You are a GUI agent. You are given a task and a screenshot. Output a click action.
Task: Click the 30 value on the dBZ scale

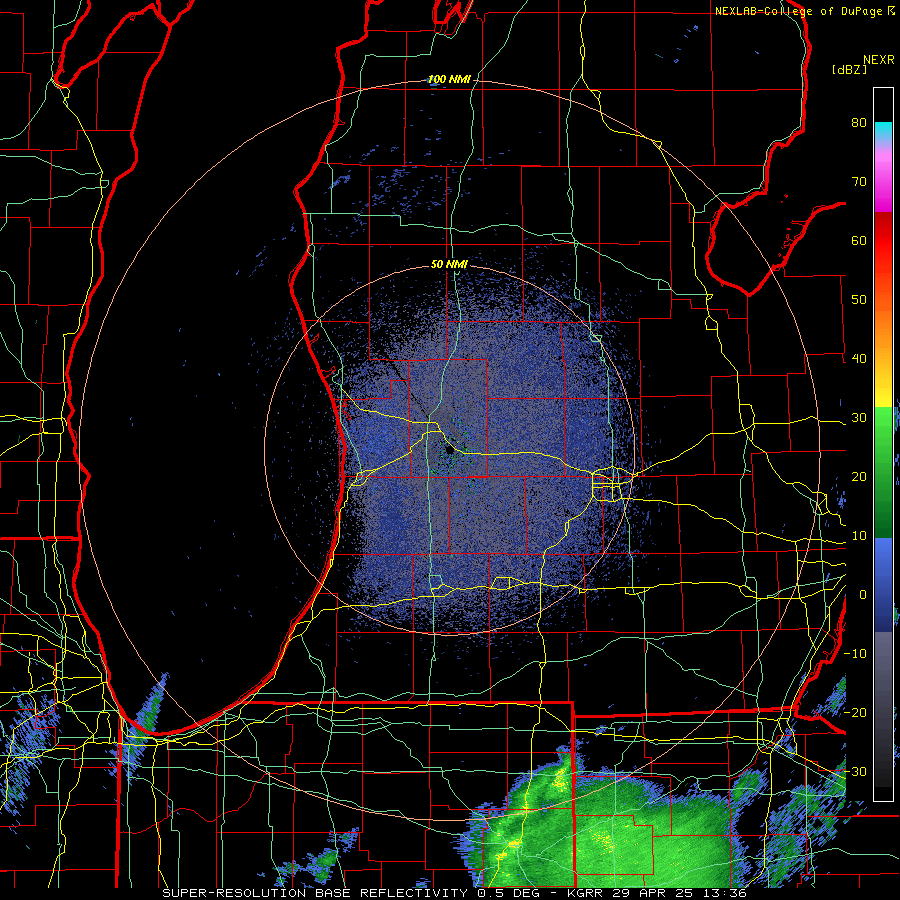[x=859, y=418]
